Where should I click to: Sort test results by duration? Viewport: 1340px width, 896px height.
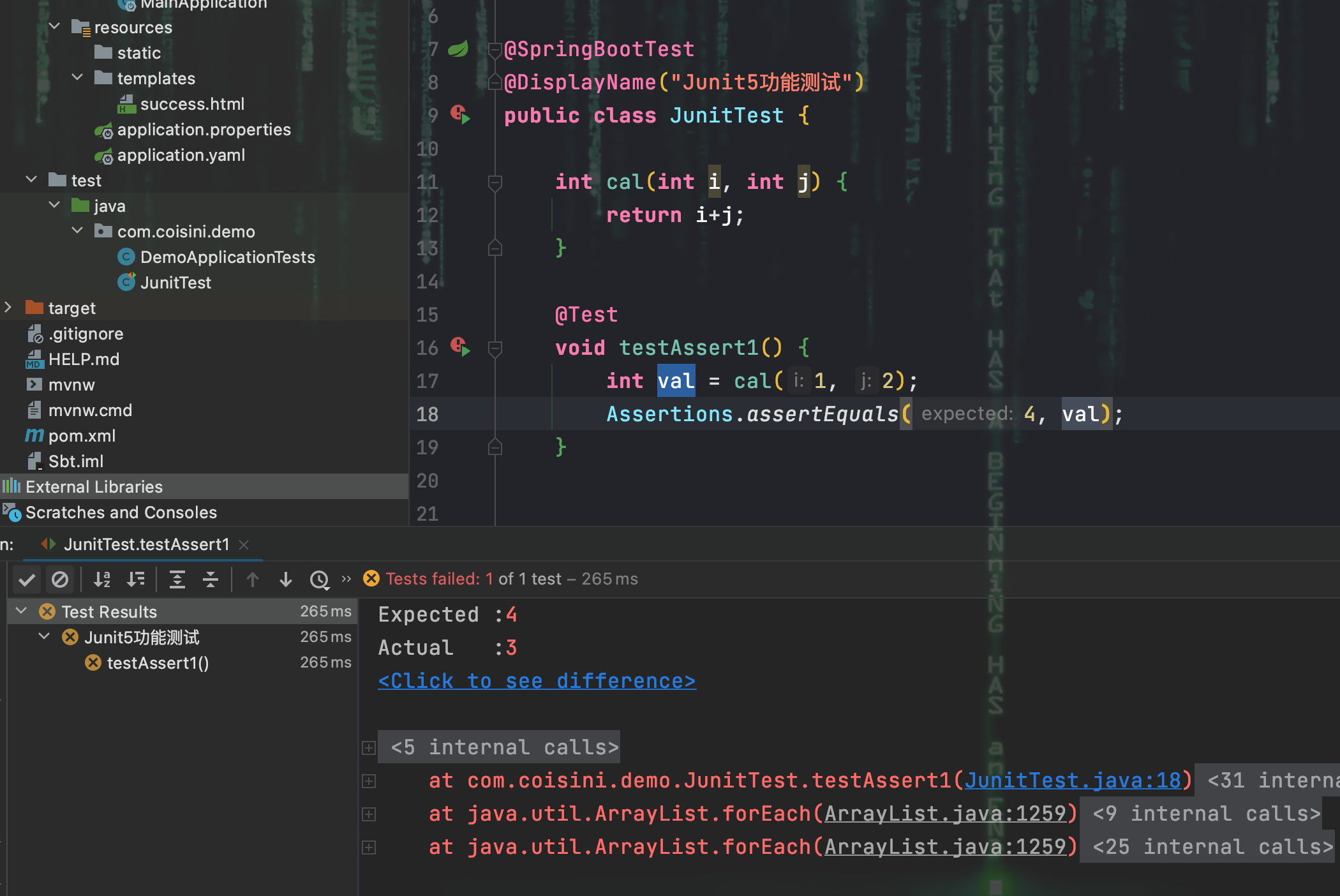[x=136, y=579]
